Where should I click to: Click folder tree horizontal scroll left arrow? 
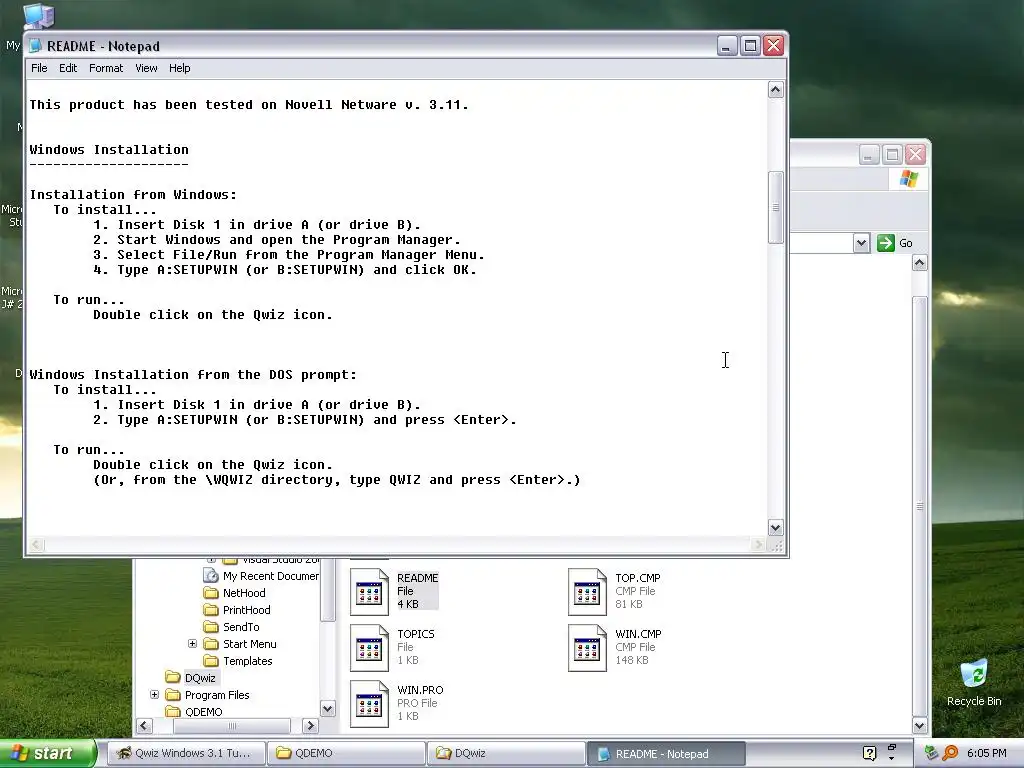[x=144, y=726]
